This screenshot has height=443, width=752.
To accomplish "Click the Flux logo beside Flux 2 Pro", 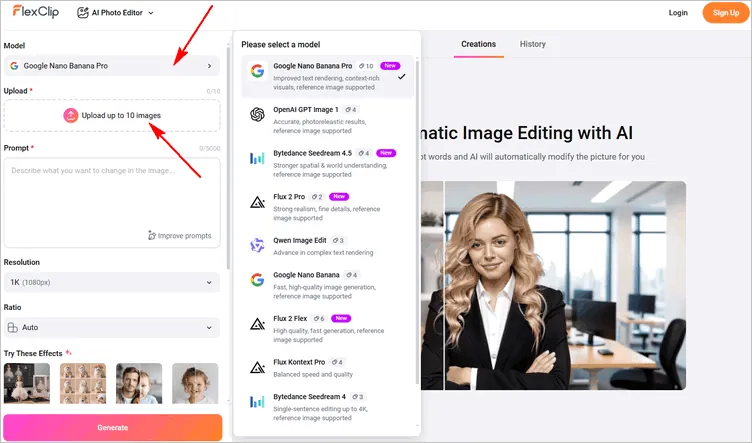I will tap(258, 202).
